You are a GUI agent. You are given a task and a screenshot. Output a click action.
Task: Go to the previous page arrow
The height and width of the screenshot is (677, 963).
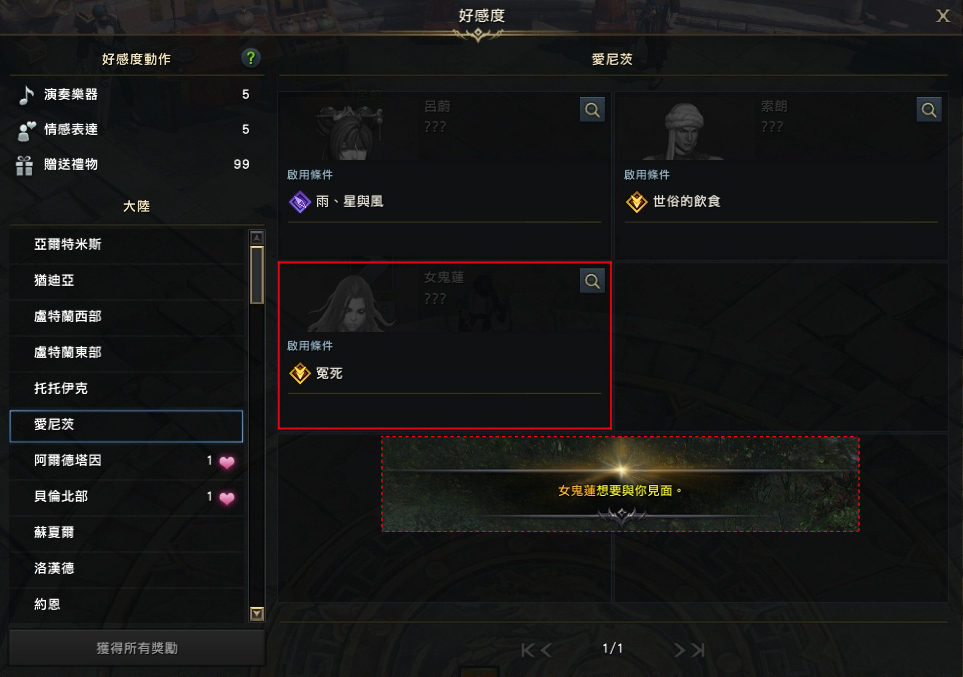pyautogui.click(x=546, y=650)
